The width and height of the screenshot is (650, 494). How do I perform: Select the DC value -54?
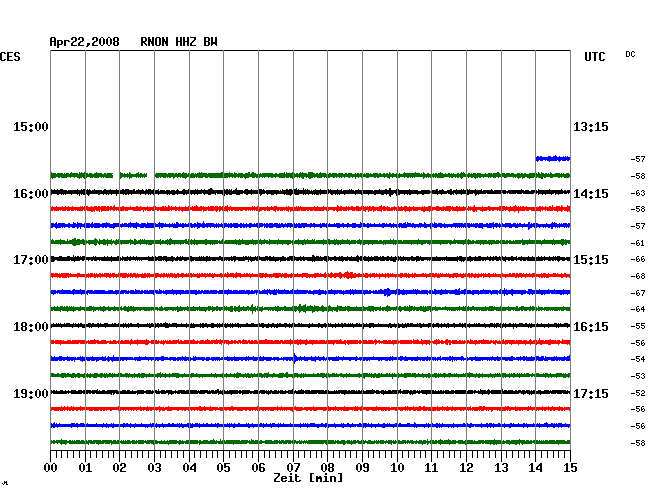[x=638, y=359]
